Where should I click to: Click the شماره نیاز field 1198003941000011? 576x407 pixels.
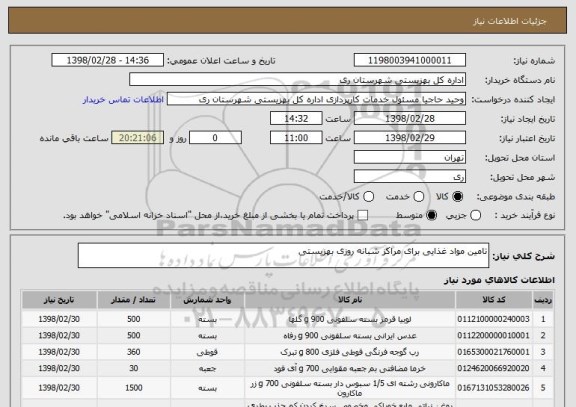point(410,60)
